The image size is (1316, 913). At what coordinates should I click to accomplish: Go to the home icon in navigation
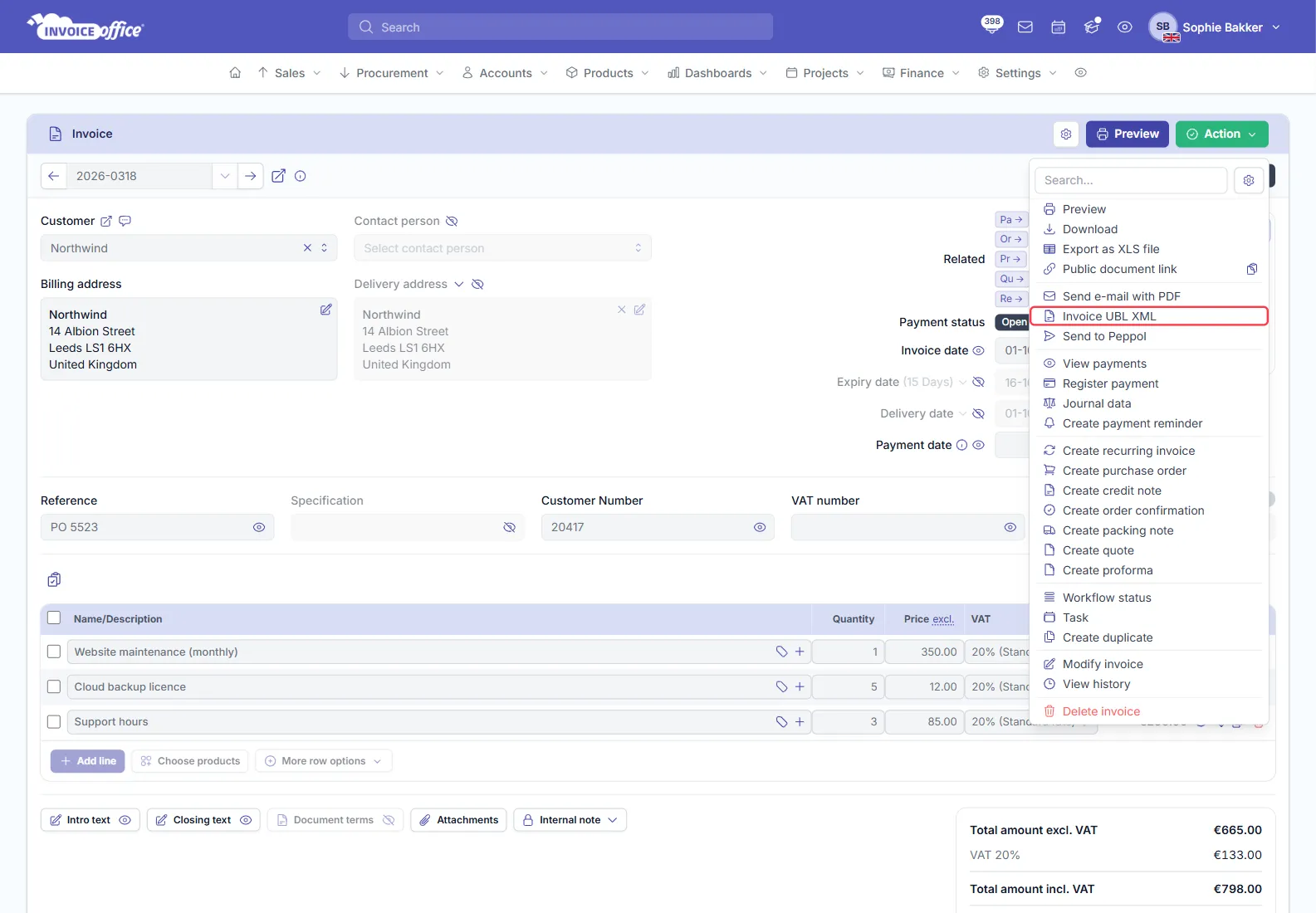point(235,73)
